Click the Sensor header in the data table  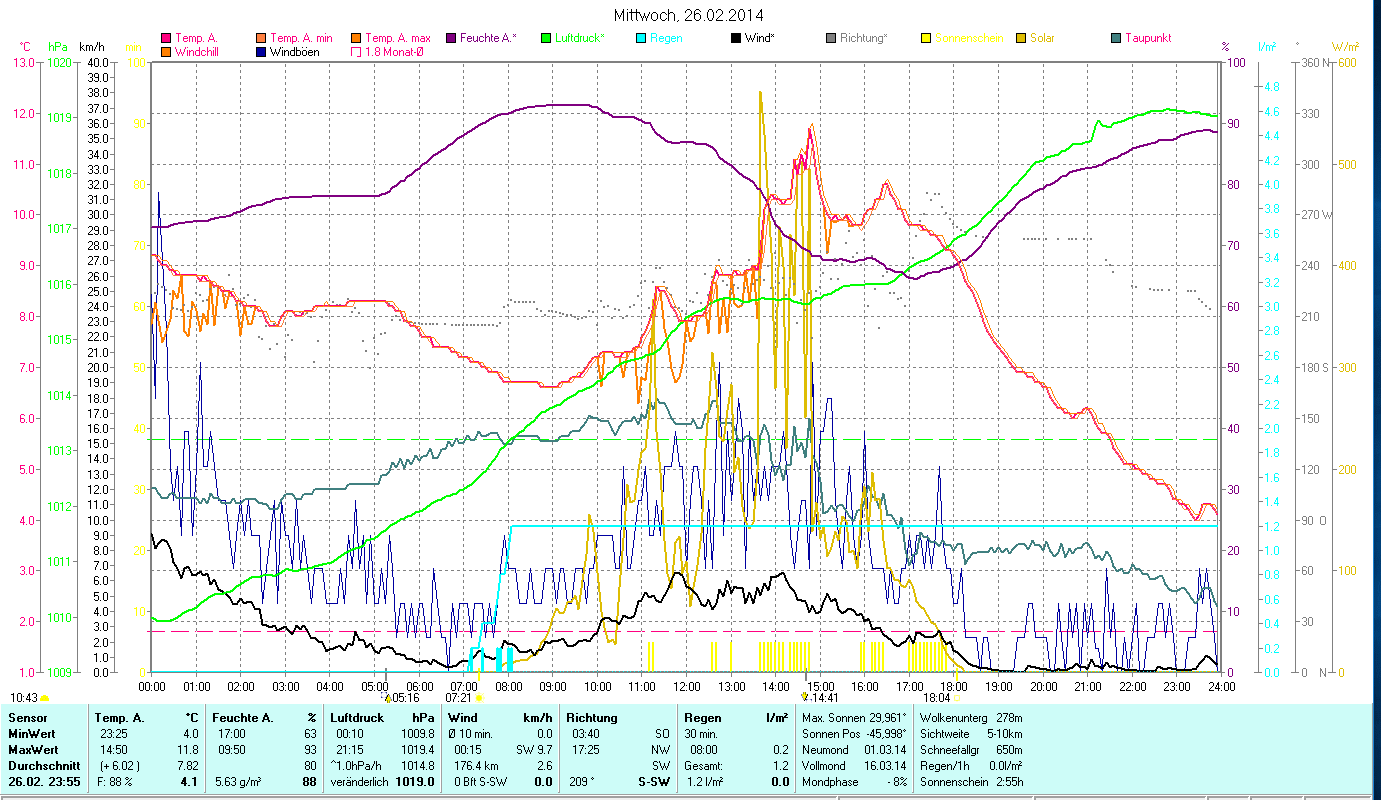coord(27,718)
